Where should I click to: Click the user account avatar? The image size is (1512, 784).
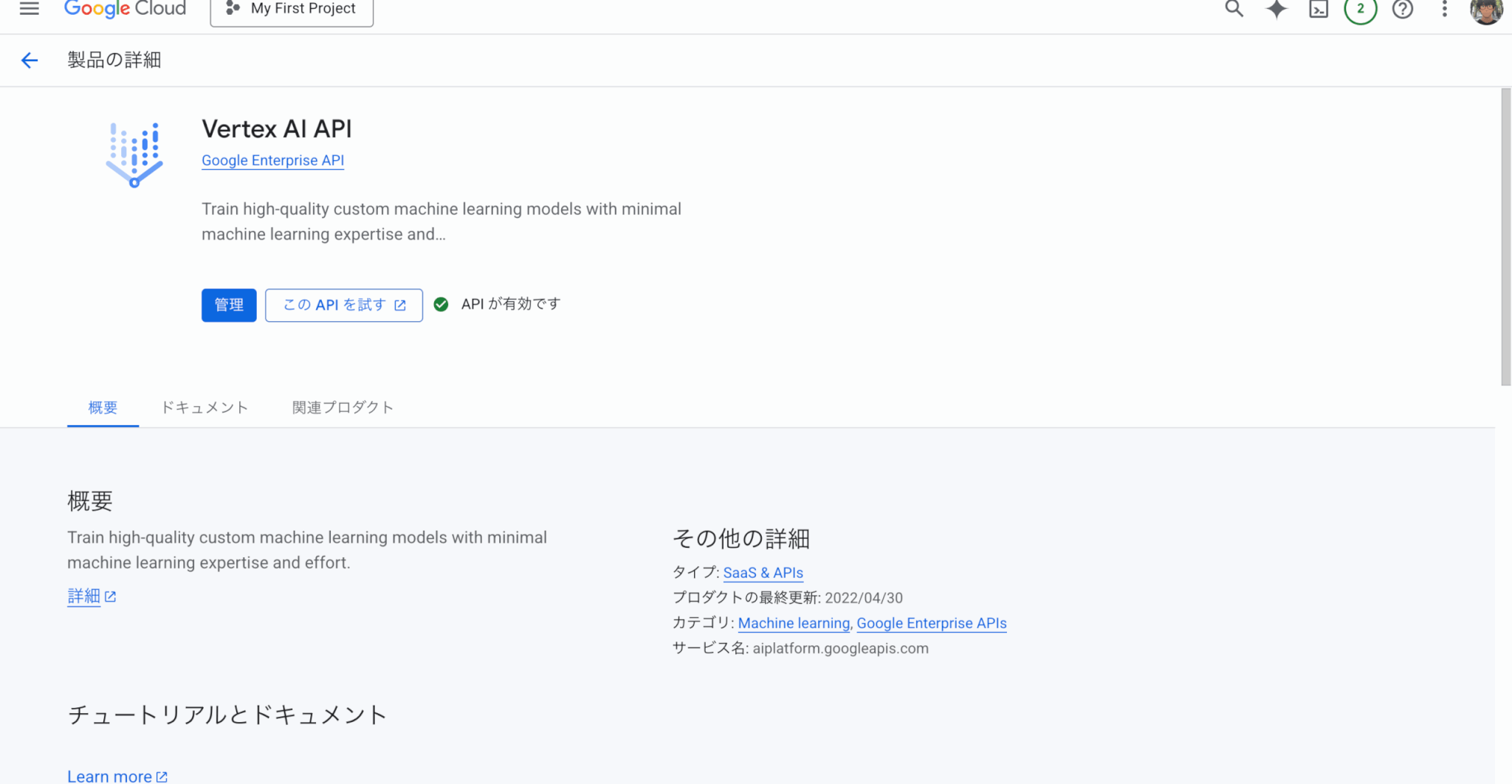click(x=1486, y=10)
